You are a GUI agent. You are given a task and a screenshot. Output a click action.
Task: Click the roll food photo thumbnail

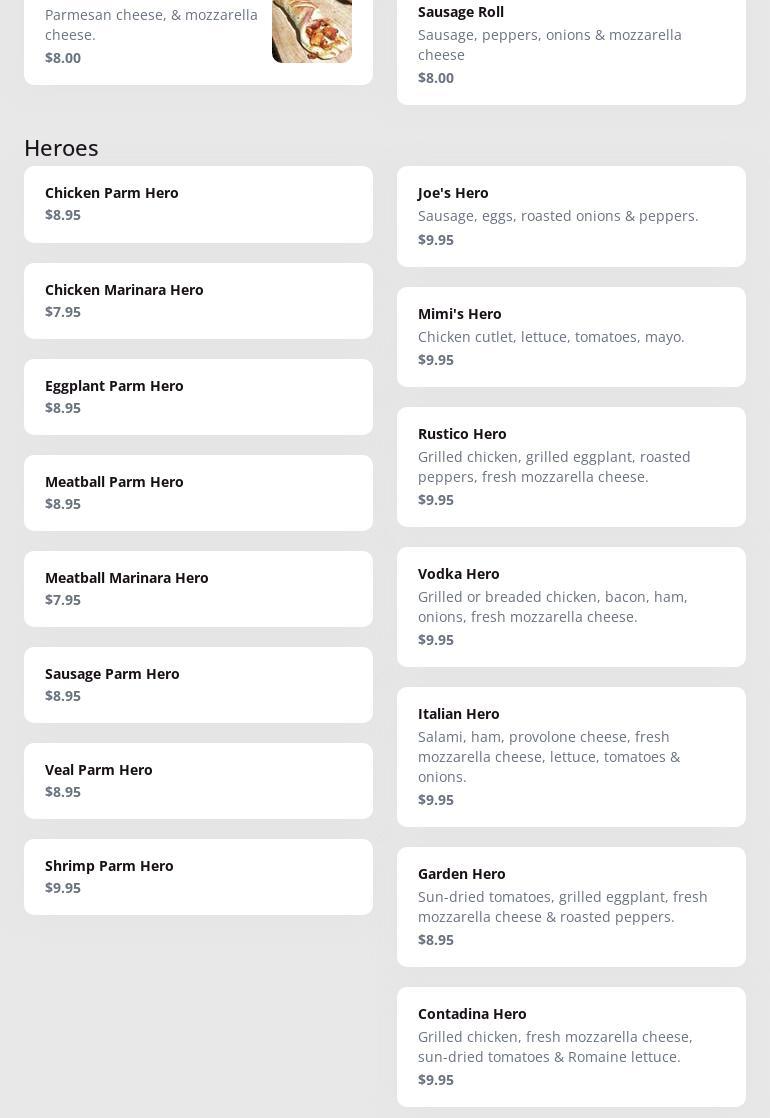311,30
